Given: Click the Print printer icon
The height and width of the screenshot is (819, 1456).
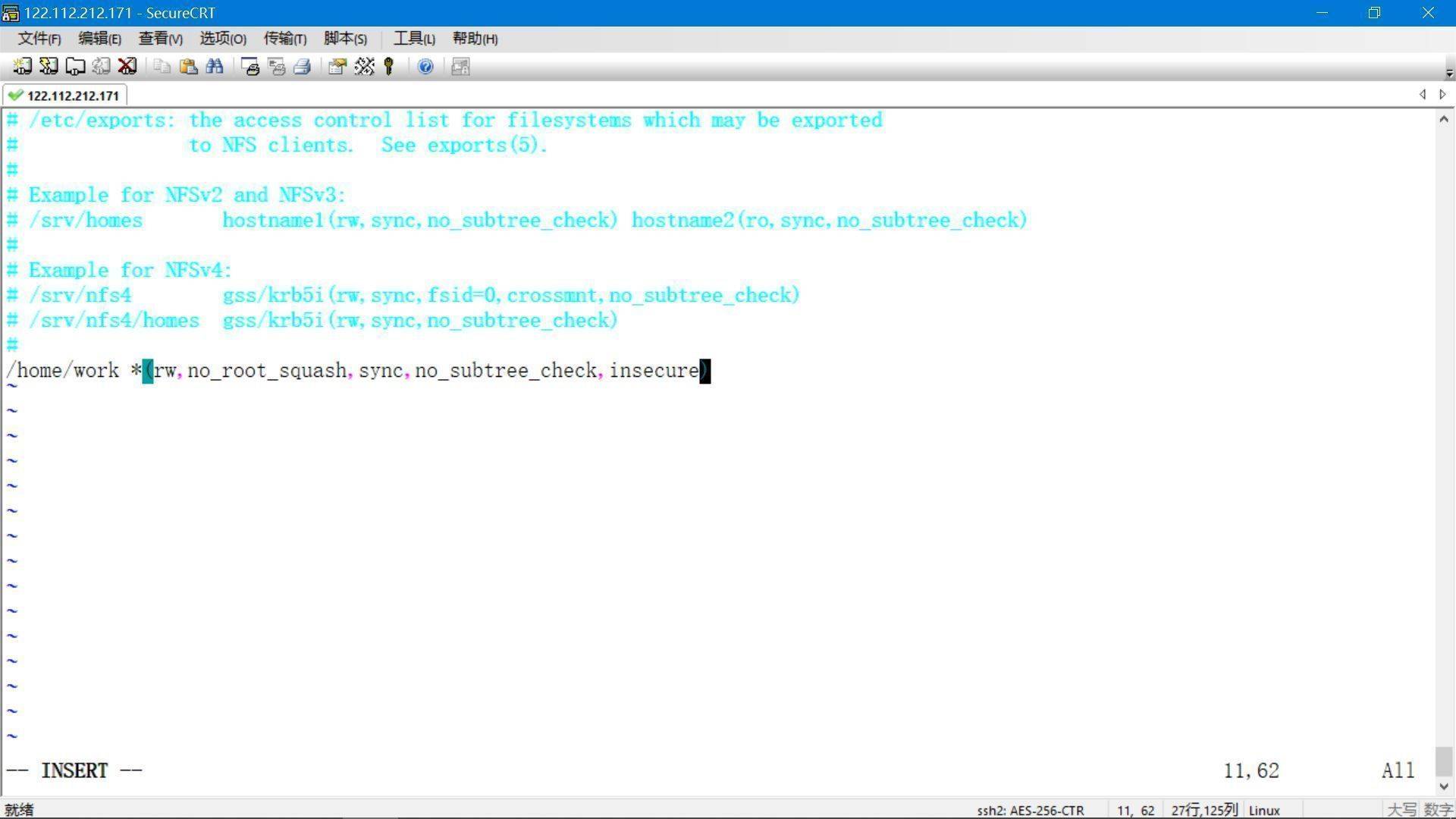Looking at the screenshot, I should 303,67.
